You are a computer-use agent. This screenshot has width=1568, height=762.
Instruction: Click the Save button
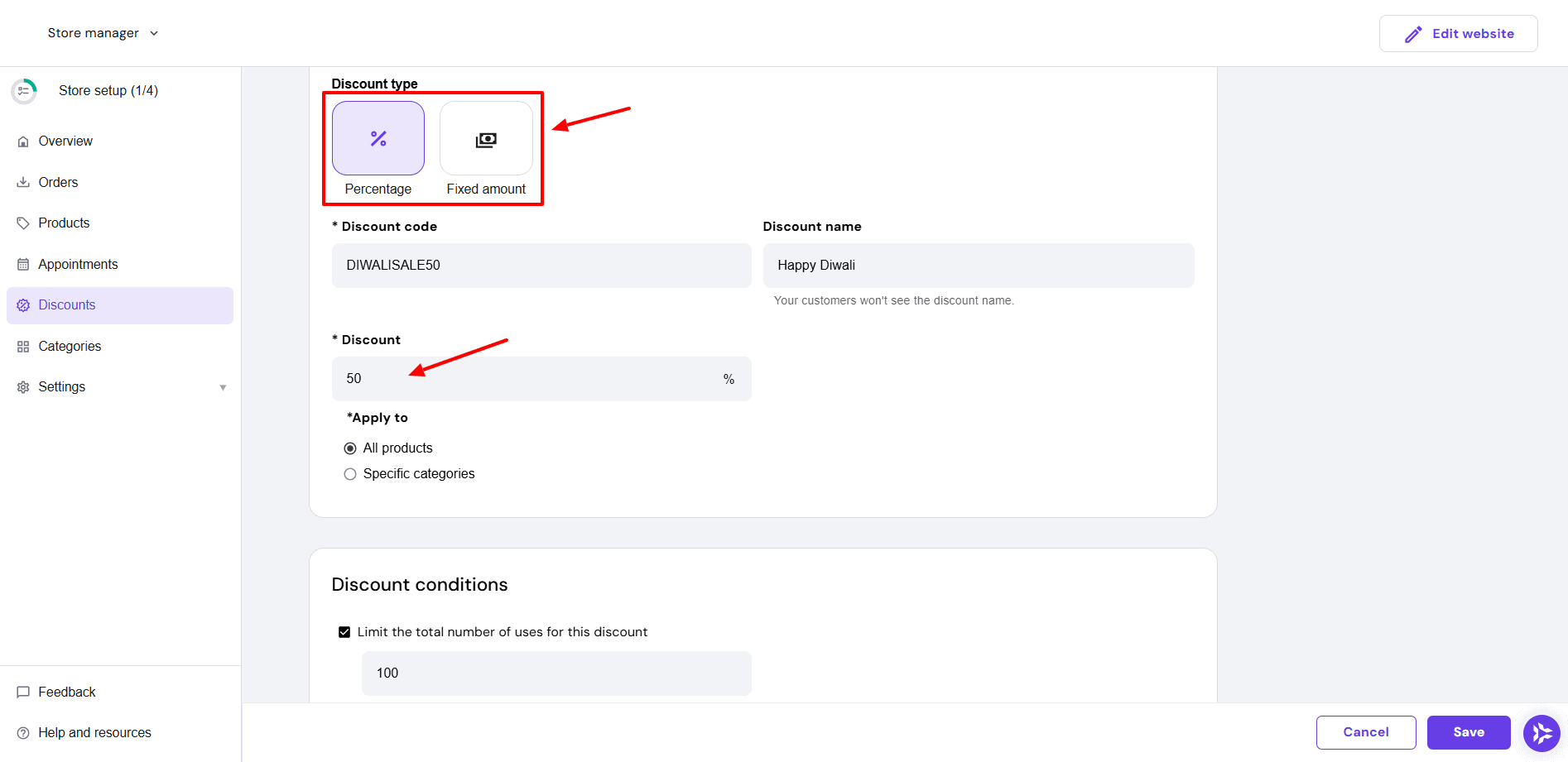pos(1468,732)
